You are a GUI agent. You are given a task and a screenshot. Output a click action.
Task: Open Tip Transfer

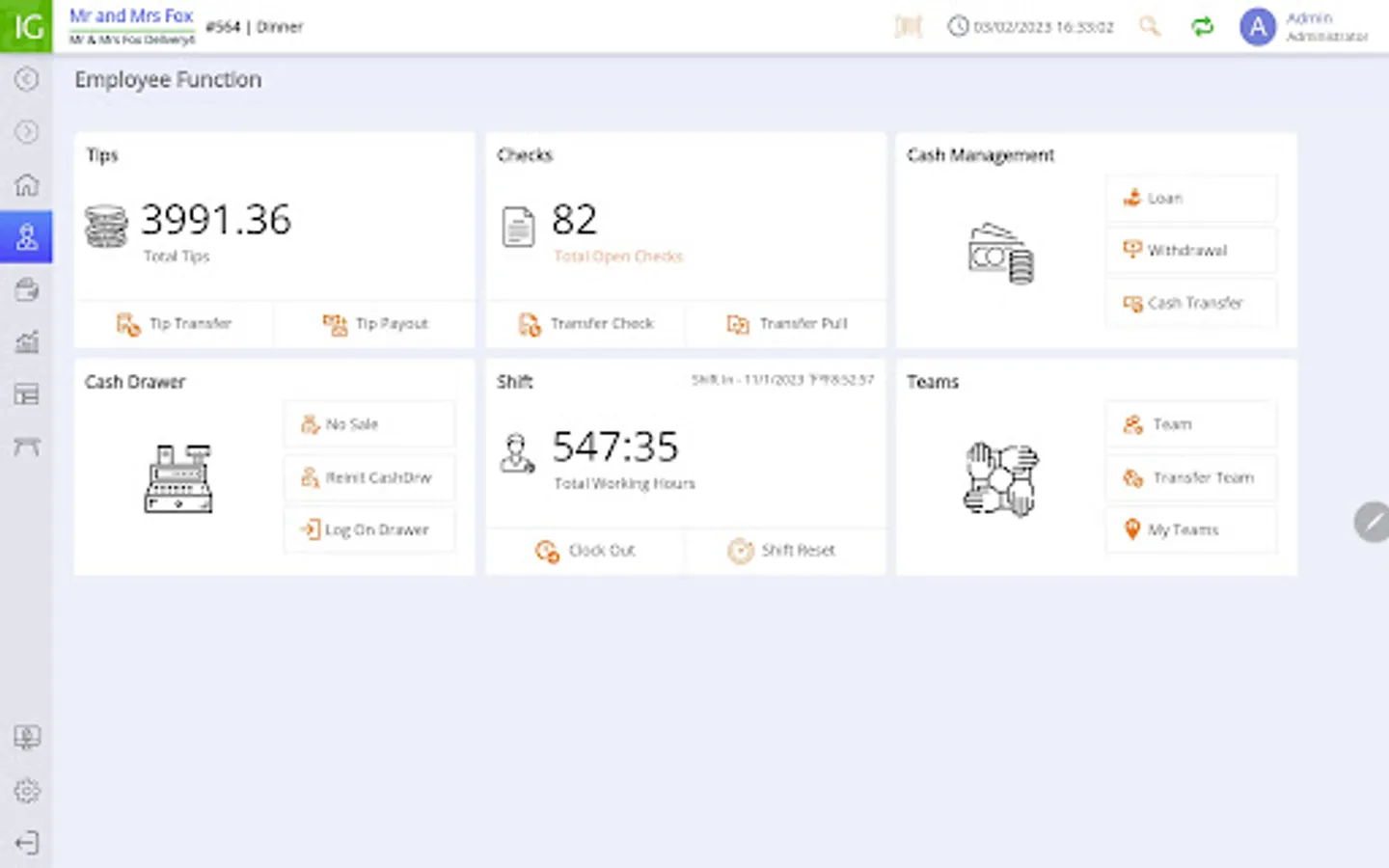tap(175, 324)
